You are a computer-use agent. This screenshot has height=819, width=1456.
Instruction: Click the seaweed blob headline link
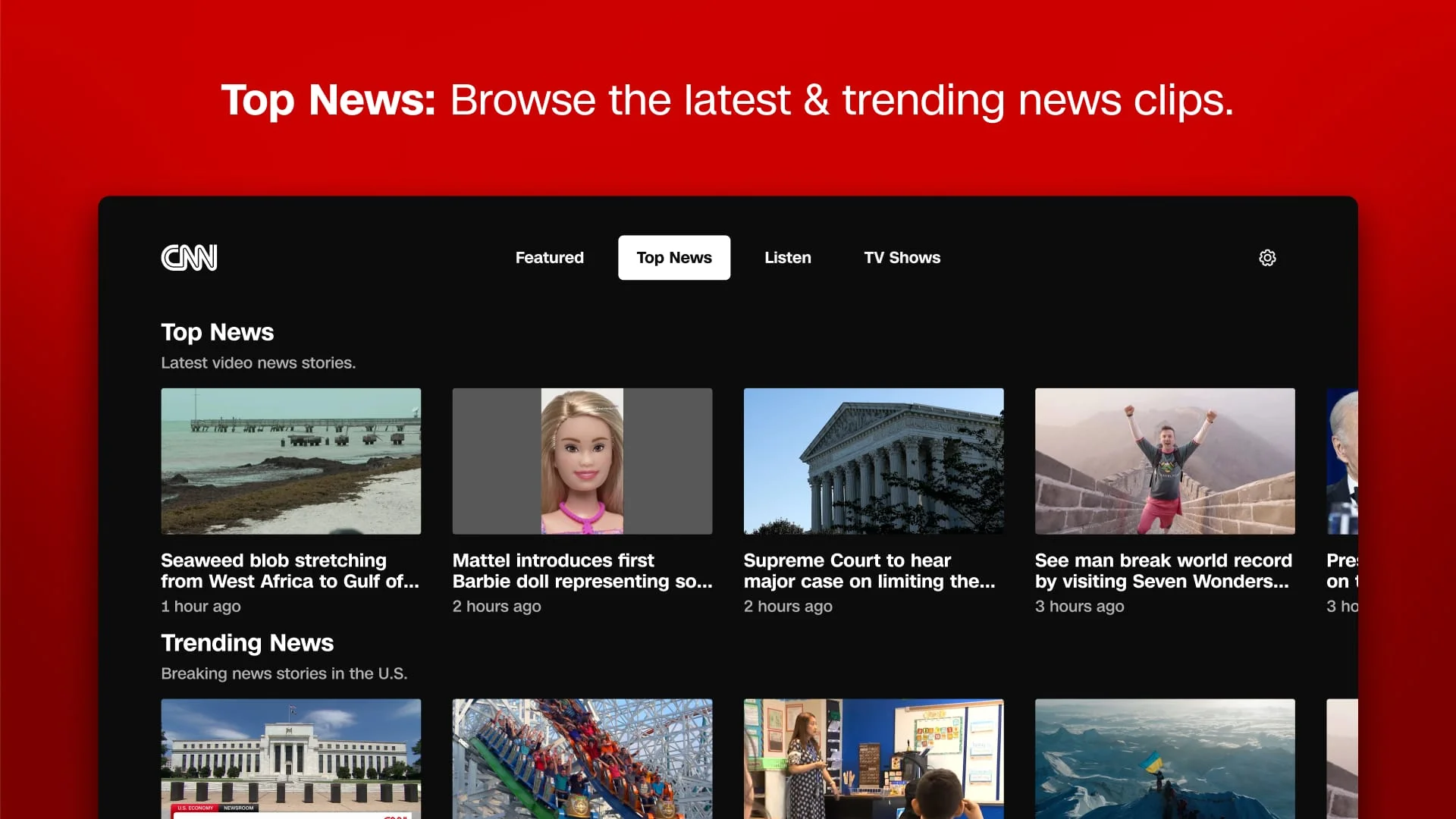[290, 571]
